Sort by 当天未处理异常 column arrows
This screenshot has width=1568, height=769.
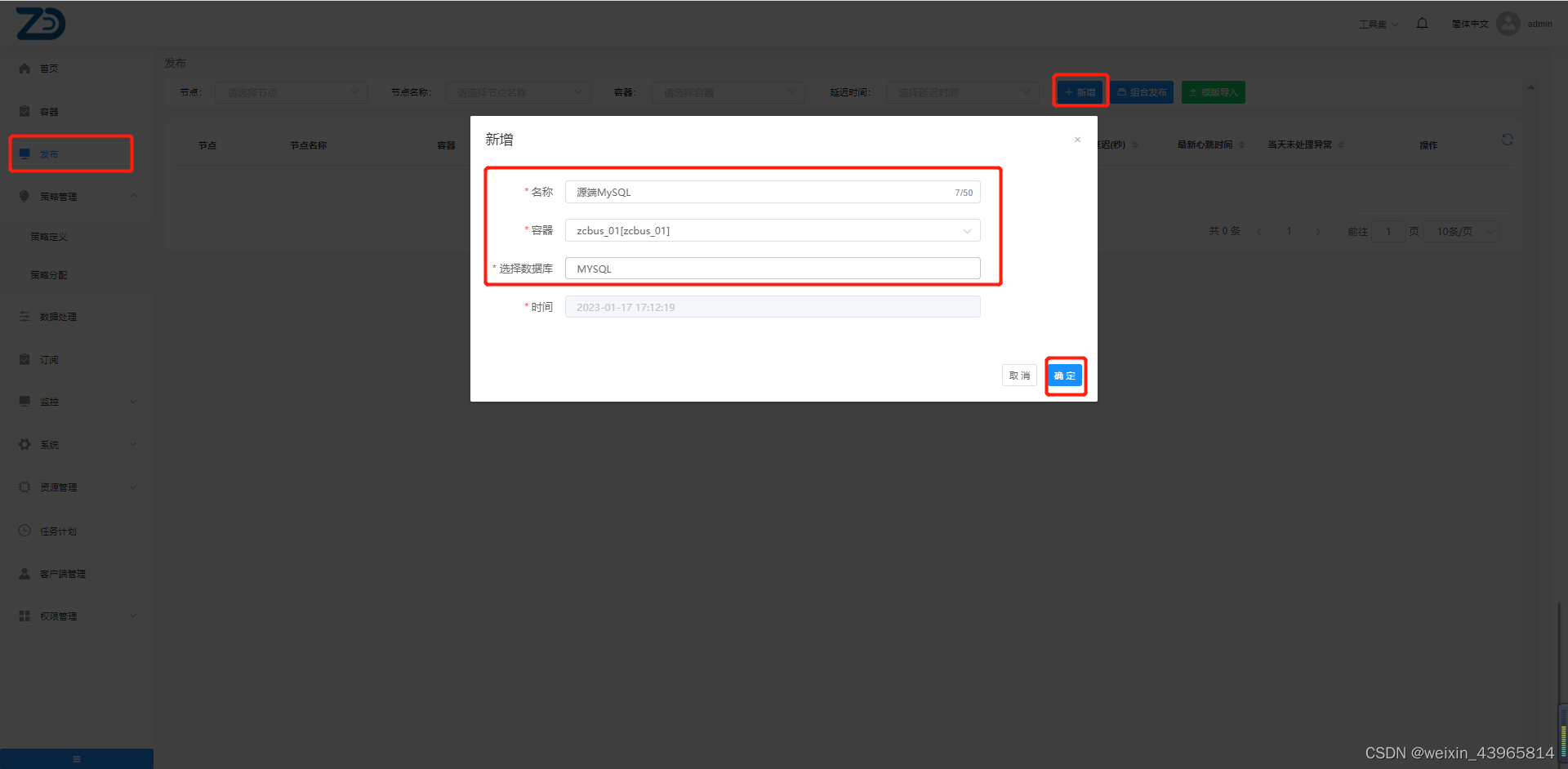pyautogui.click(x=1341, y=144)
